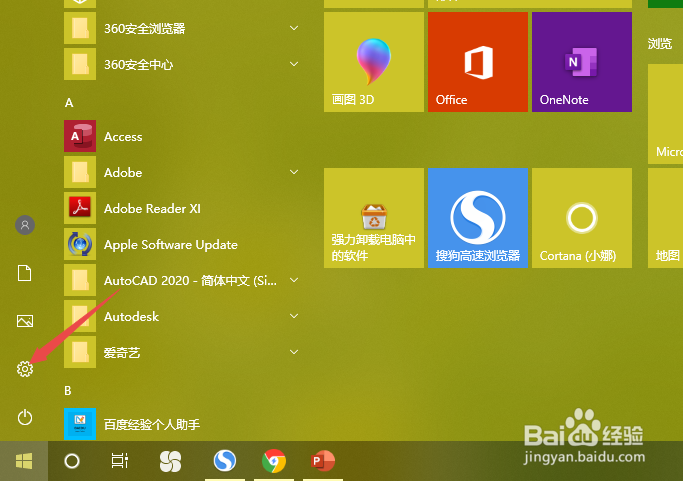Click the Power button icon

tap(25, 417)
